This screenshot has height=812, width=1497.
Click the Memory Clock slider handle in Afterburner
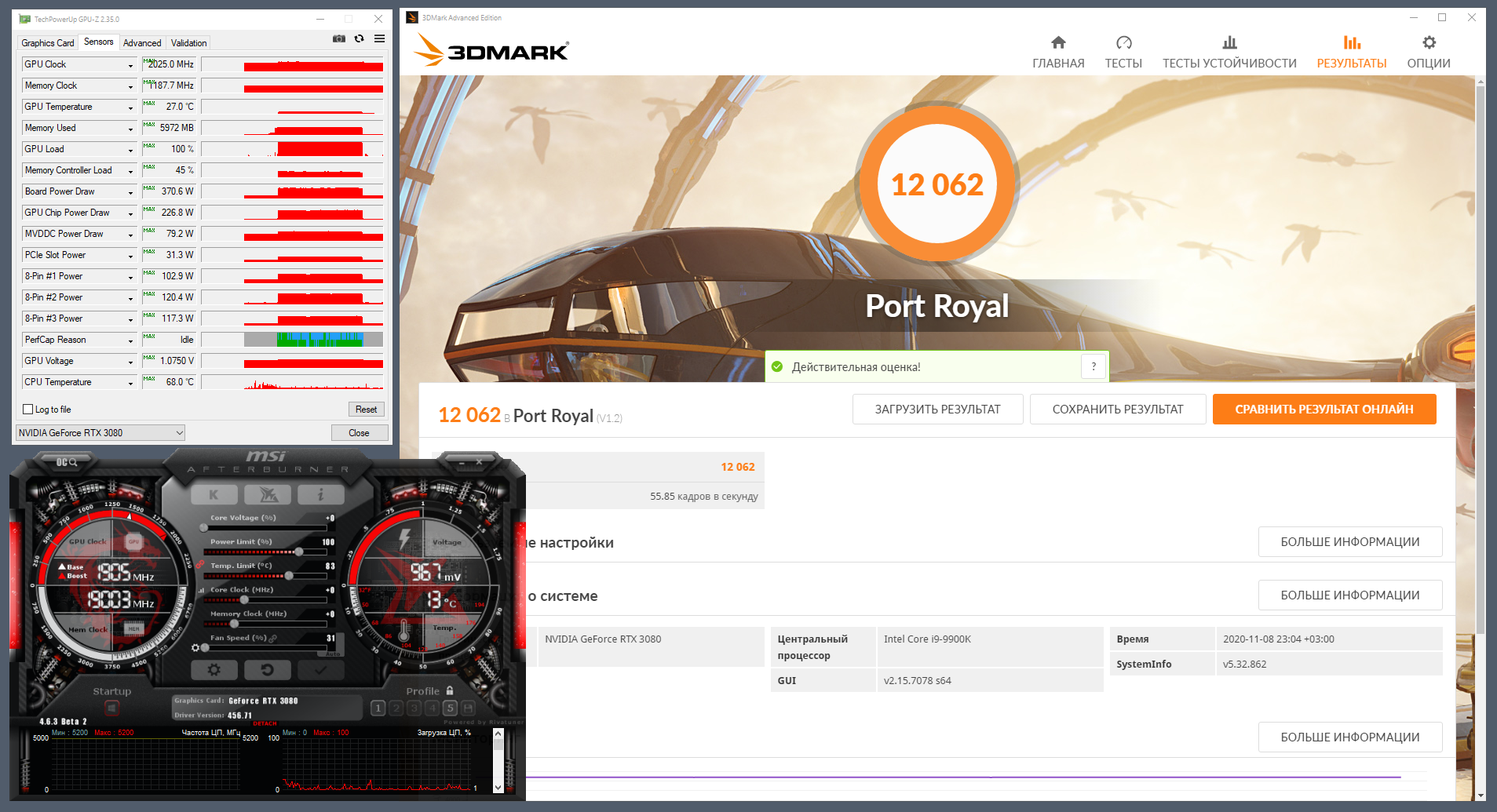(234, 624)
